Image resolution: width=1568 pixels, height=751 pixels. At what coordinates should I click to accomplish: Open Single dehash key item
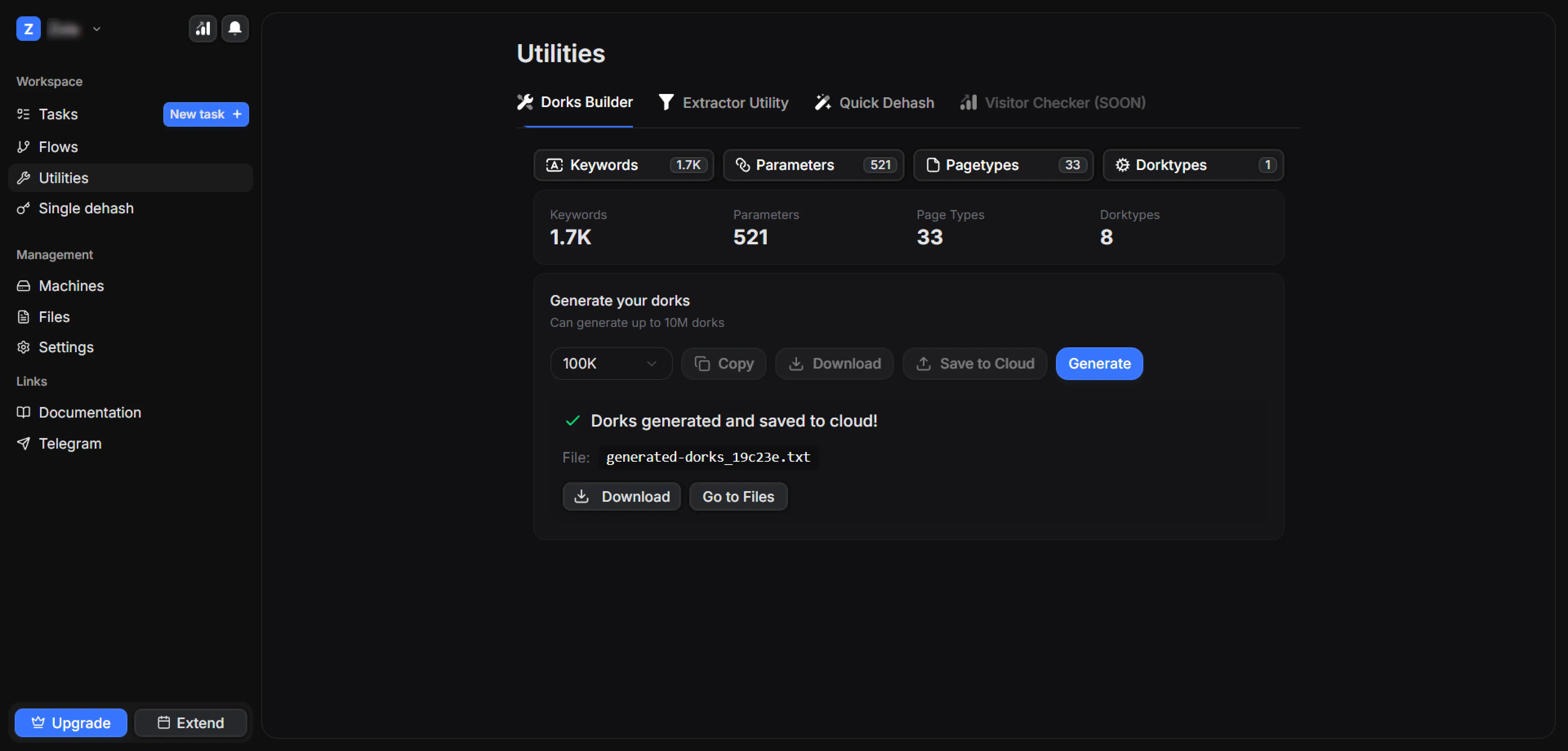pos(85,208)
